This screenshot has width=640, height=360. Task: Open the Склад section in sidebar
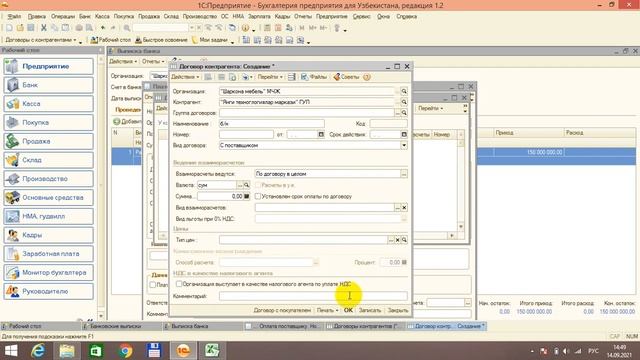tap(49, 160)
